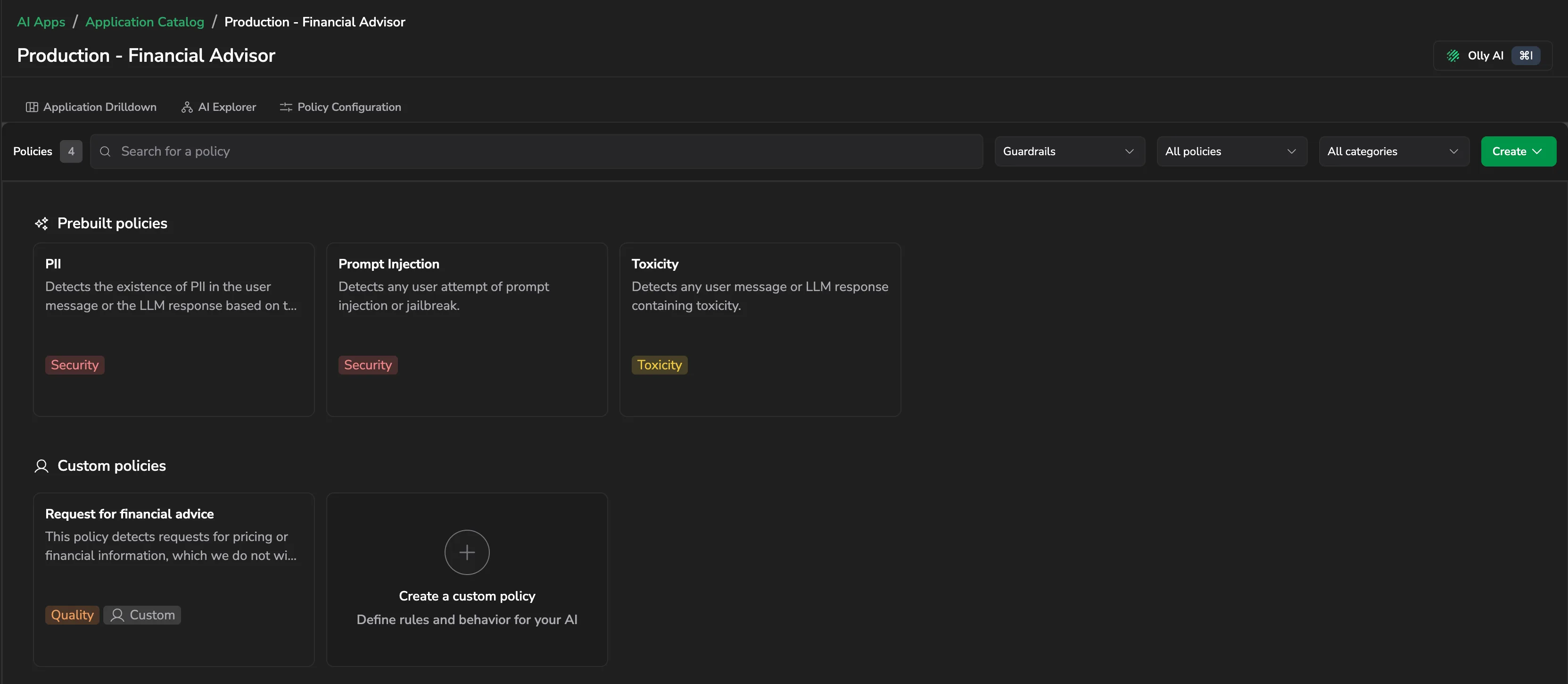Click the Prebuilt policies sparkle icon

(41, 224)
